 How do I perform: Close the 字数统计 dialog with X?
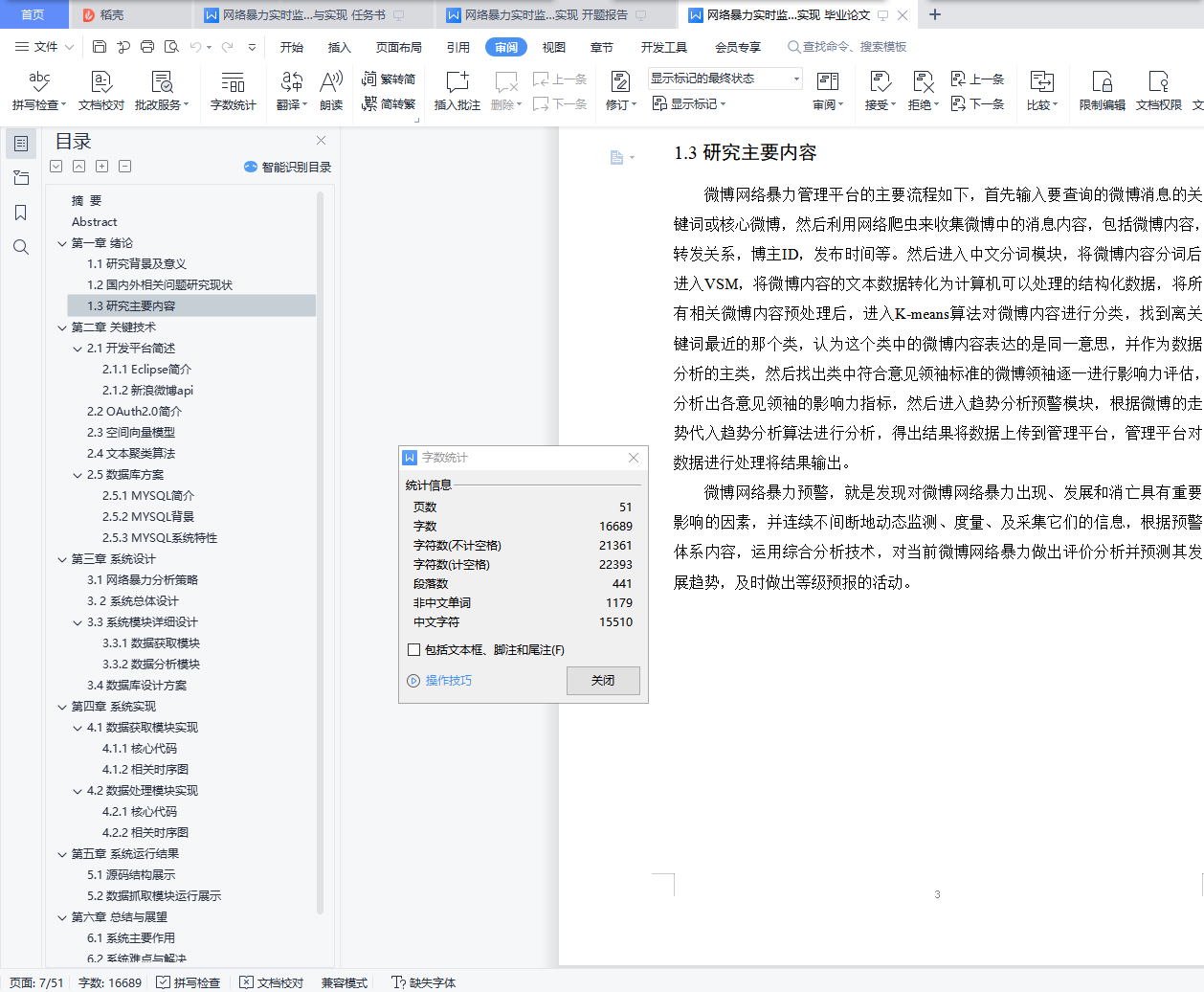pyautogui.click(x=634, y=458)
